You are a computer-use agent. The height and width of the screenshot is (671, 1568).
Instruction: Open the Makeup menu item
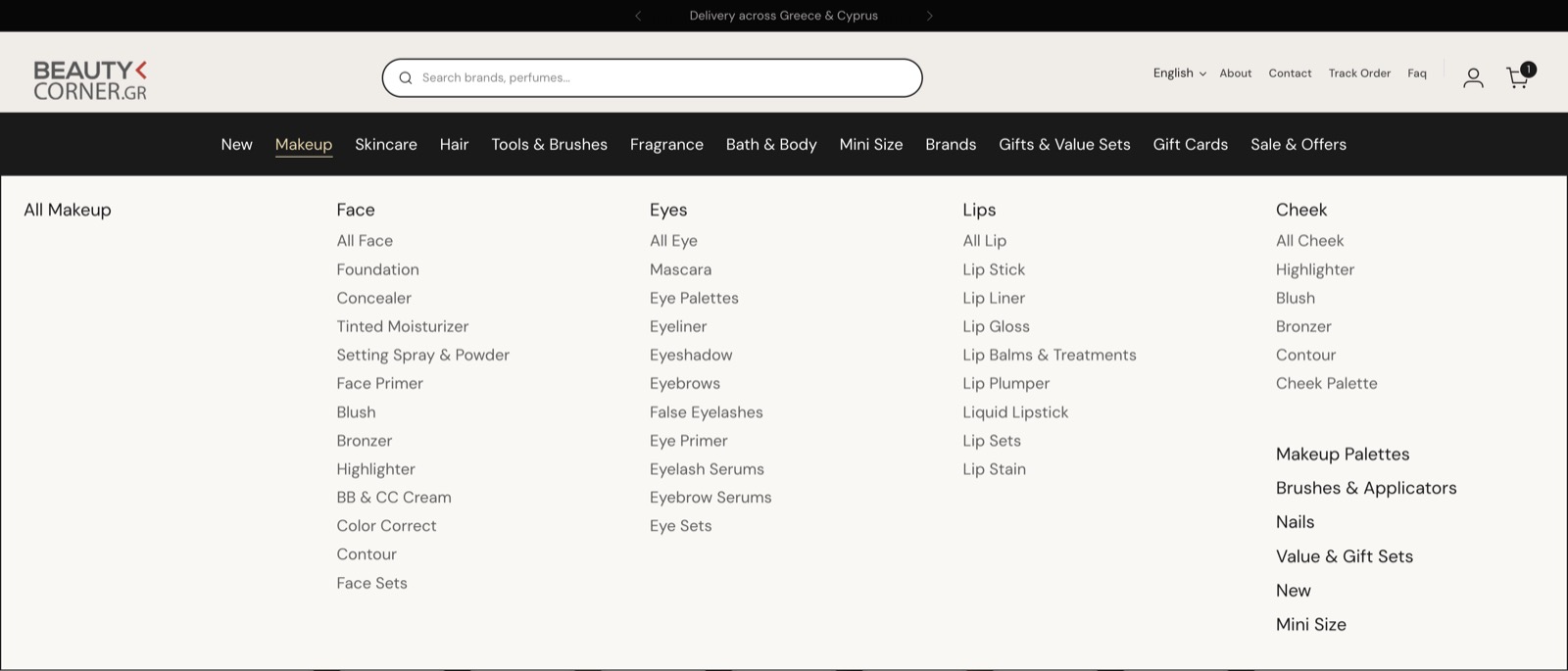coord(304,144)
